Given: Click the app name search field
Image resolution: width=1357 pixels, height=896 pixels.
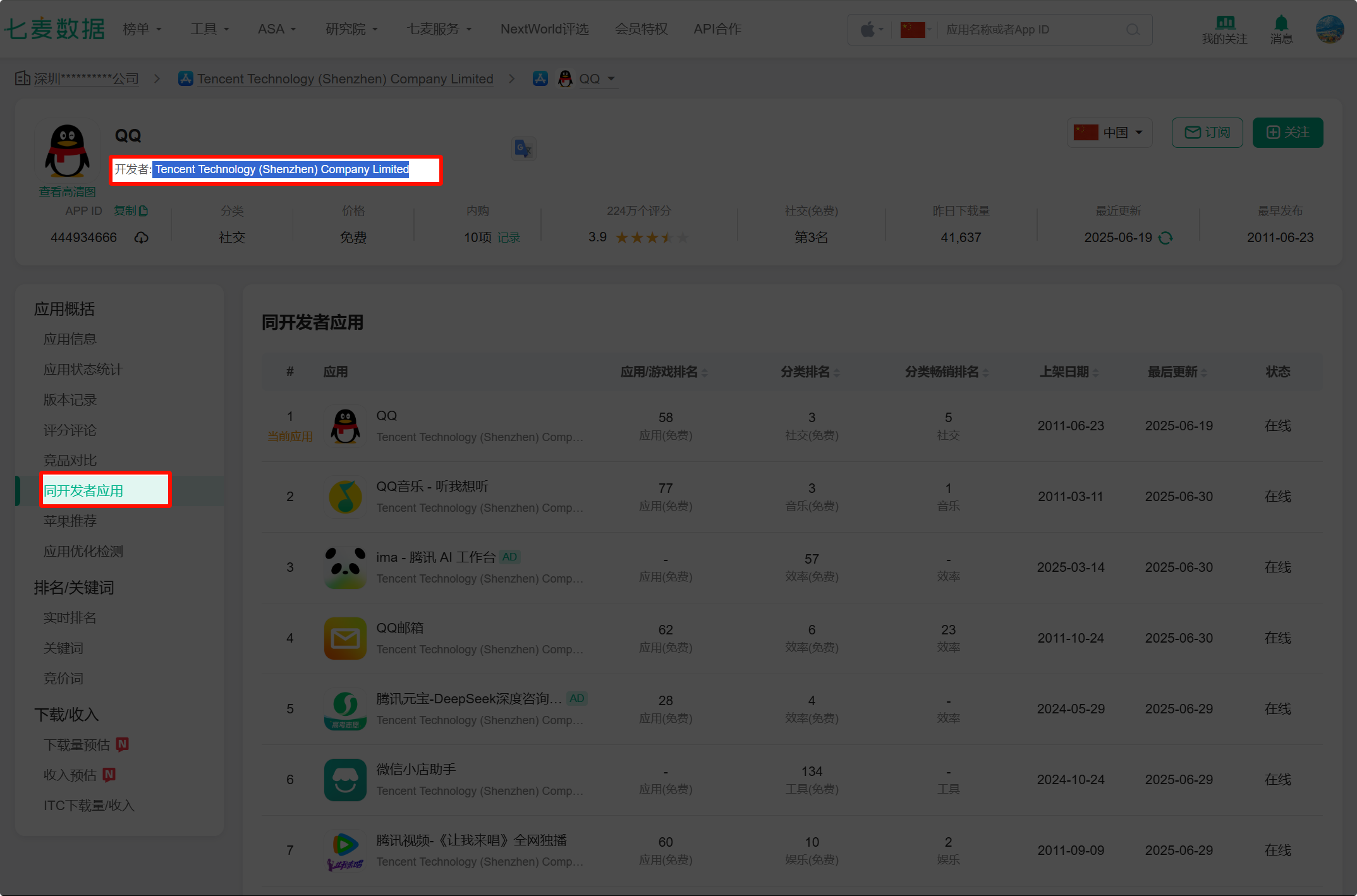Looking at the screenshot, I should [1030, 30].
